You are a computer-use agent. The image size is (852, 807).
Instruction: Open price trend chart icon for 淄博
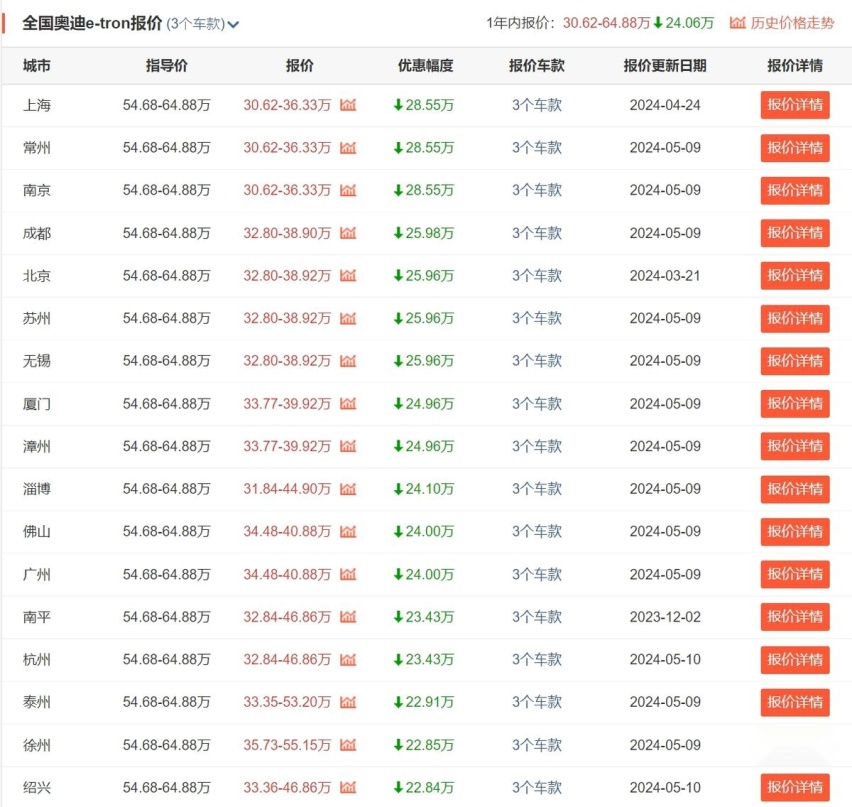348,489
